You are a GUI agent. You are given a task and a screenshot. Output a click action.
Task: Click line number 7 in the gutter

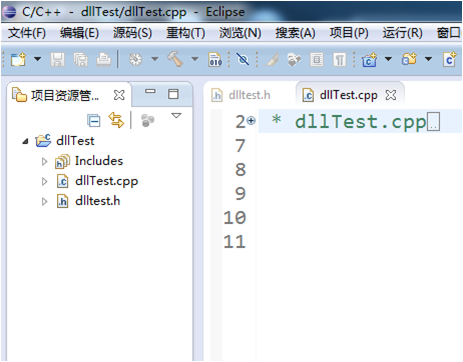[x=240, y=146]
